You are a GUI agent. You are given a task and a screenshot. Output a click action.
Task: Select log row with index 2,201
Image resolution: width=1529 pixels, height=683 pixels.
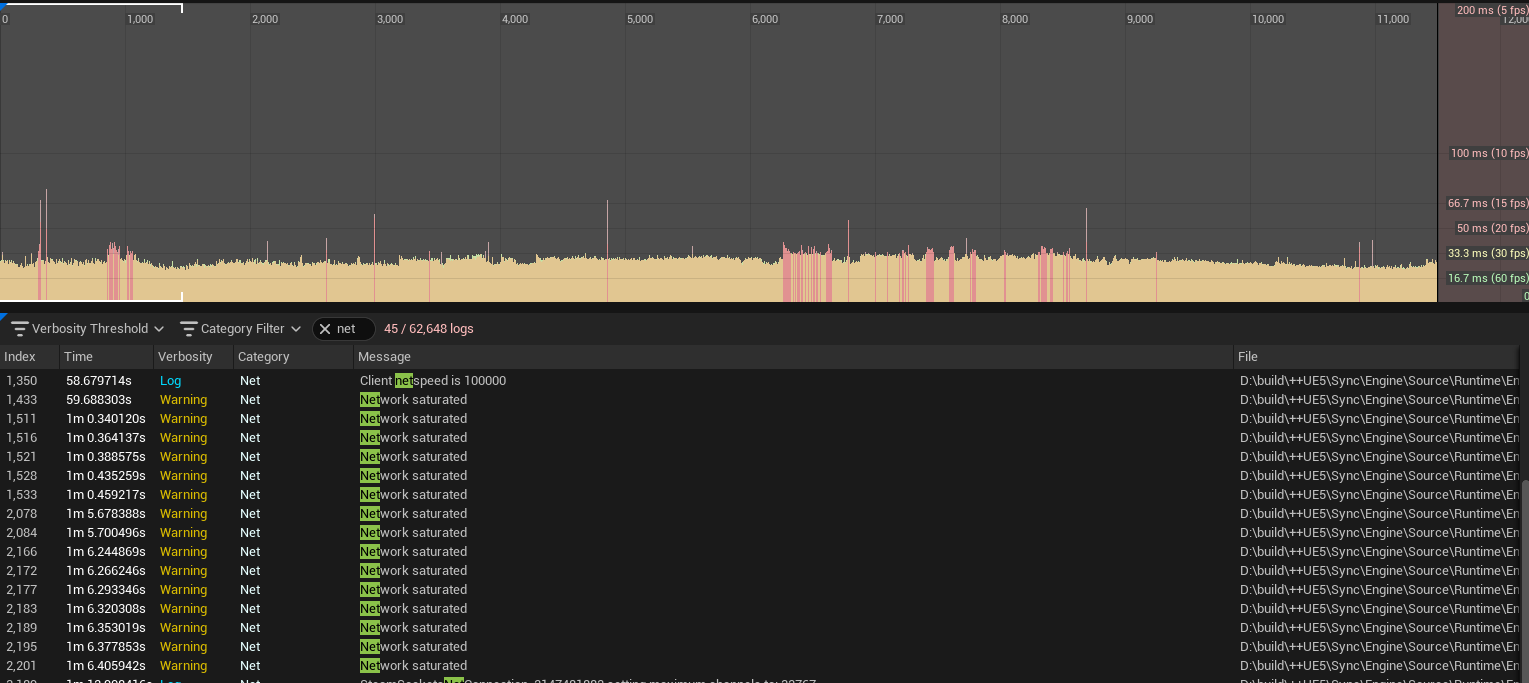[x=21, y=666]
